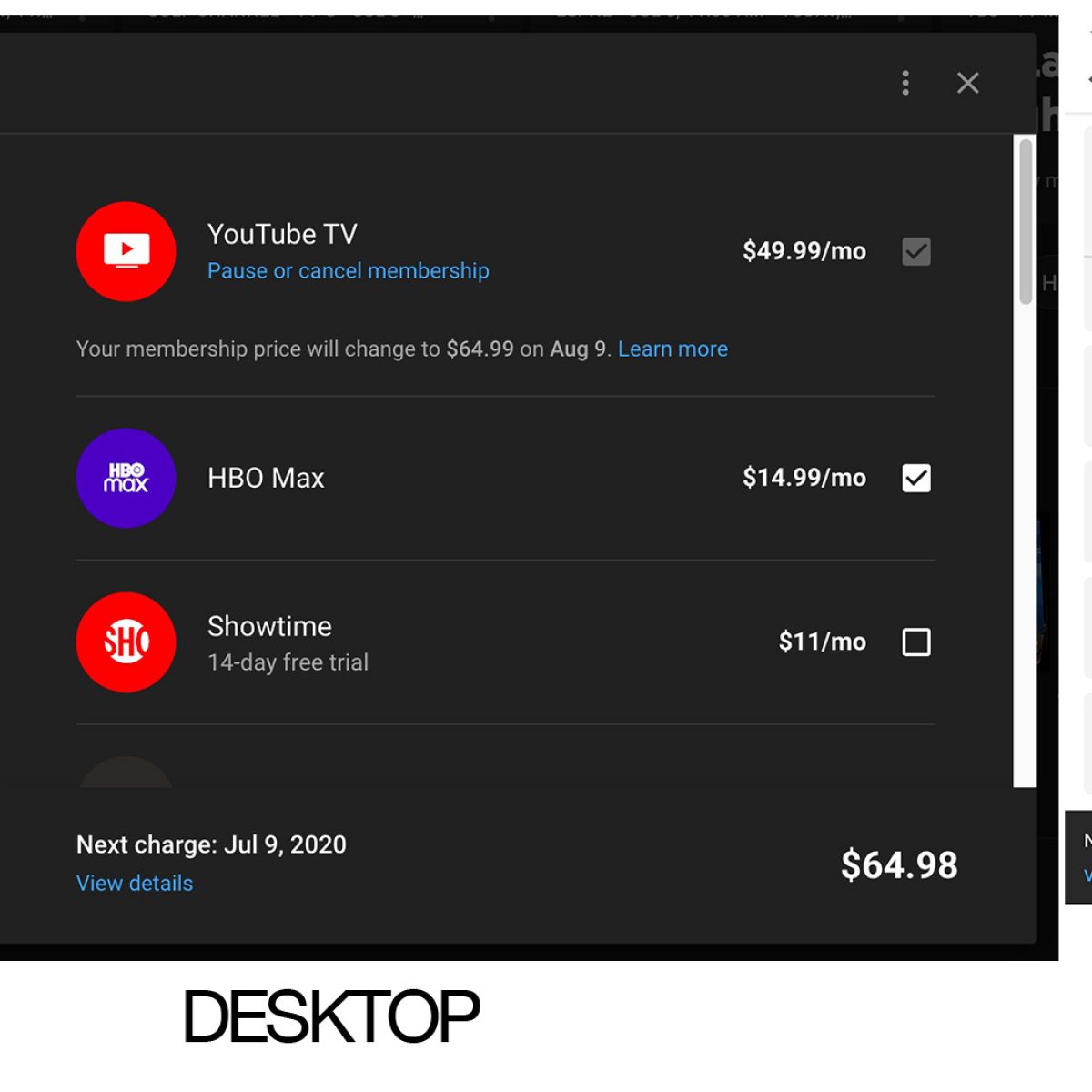
Task: Click the 14-day free trial text
Action: pyautogui.click(x=288, y=662)
